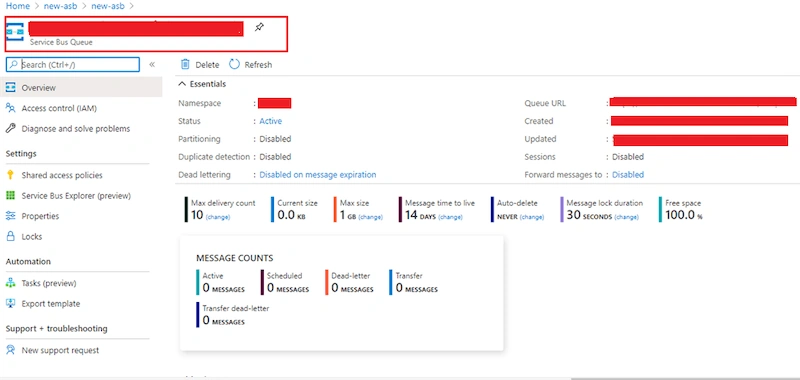Change the Max size value

[x=371, y=217]
